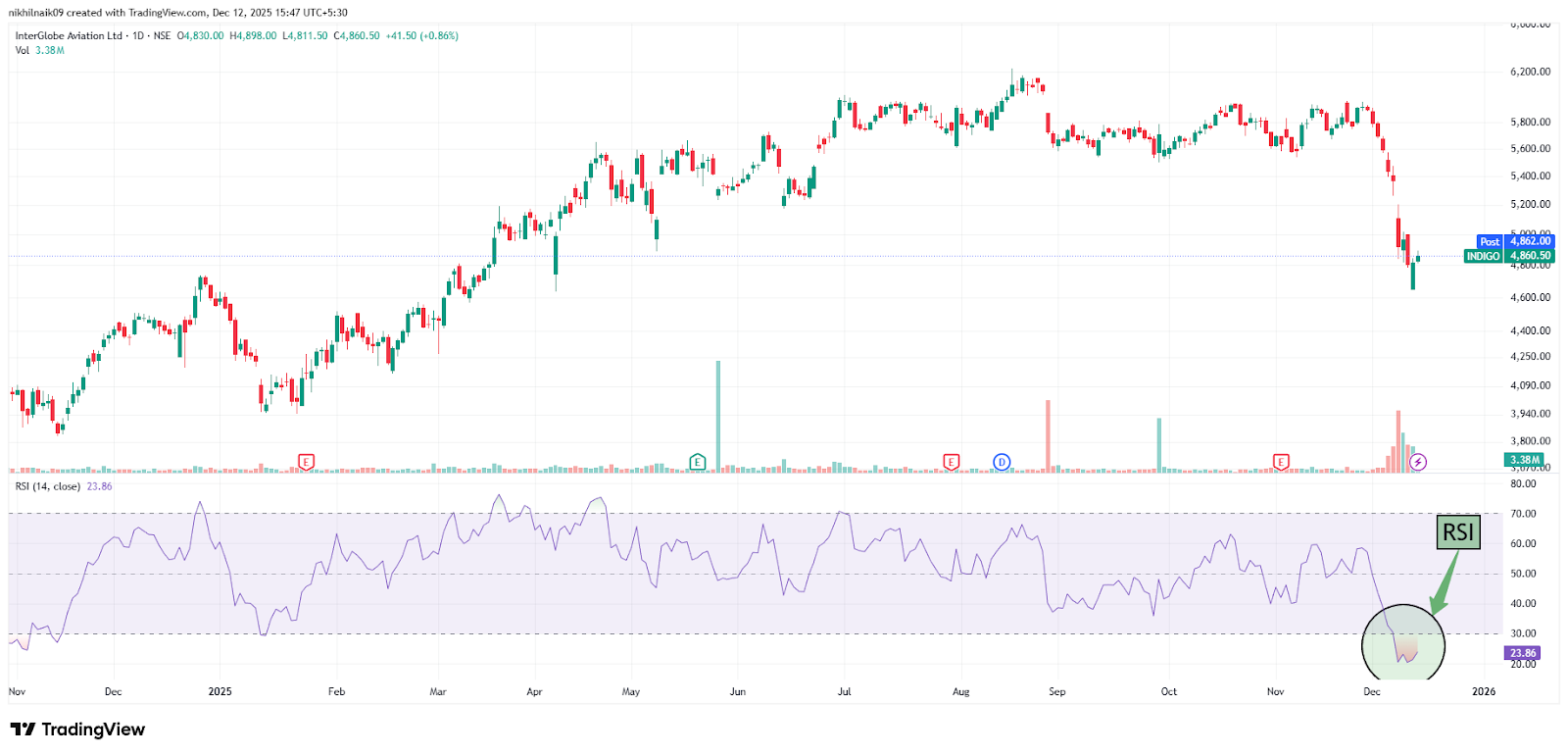Click the red earnings marker near Nov
This screenshot has width=1568, height=755.
[1281, 462]
